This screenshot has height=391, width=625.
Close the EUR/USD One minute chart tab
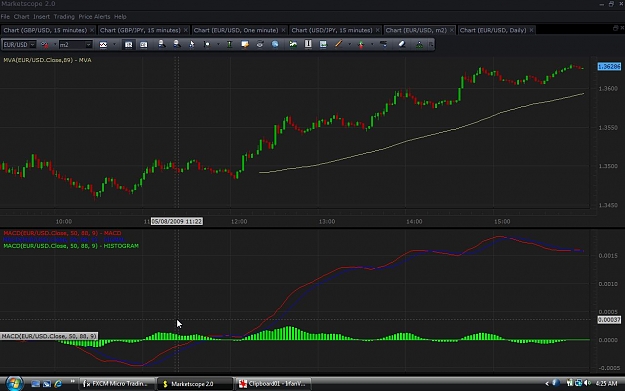pyautogui.click(x=283, y=30)
